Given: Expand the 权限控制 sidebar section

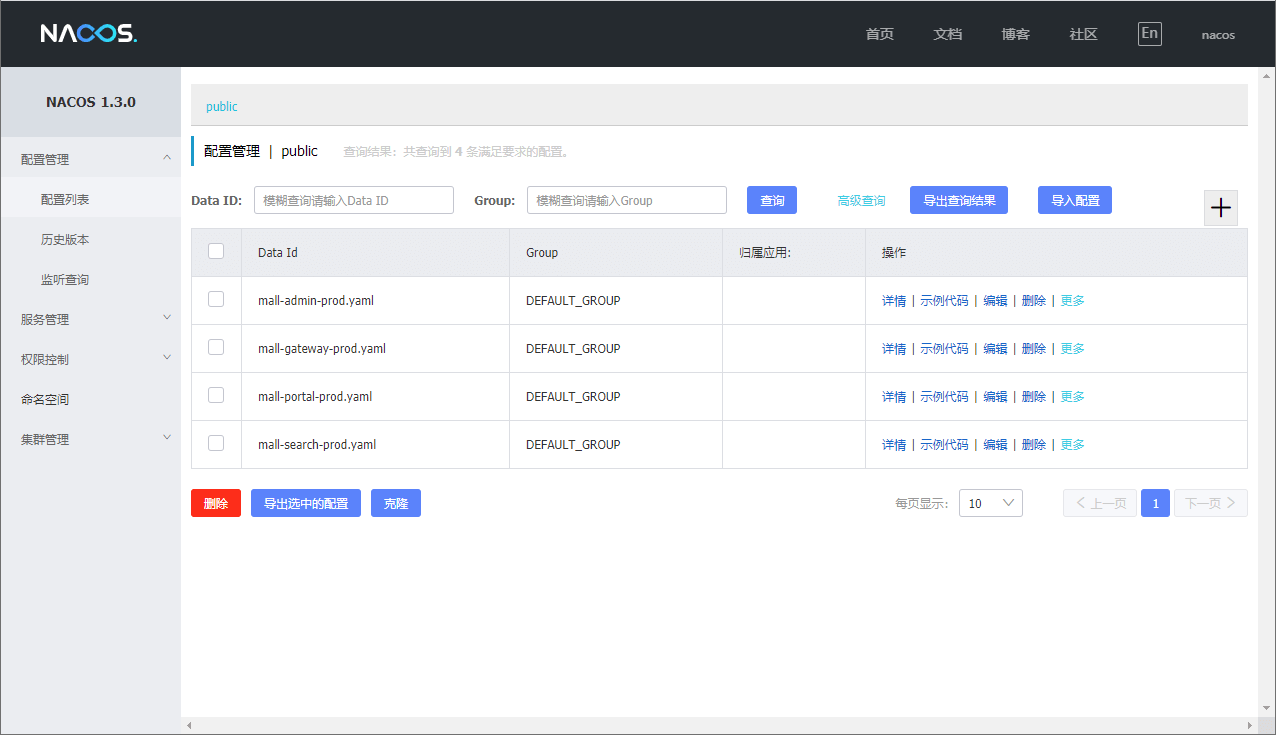Looking at the screenshot, I should point(90,359).
